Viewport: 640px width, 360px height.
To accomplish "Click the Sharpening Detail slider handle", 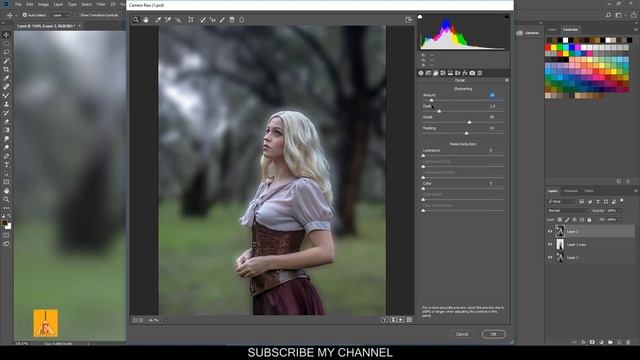I will [x=469, y=122].
